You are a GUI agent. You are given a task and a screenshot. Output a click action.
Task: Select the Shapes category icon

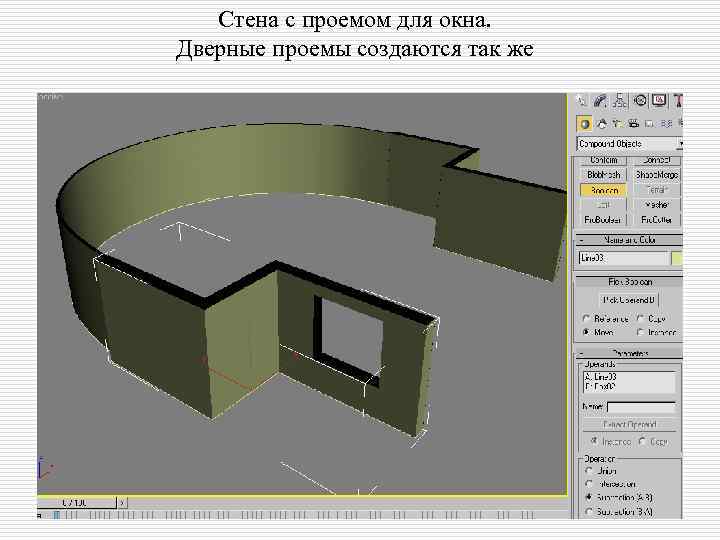click(602, 124)
